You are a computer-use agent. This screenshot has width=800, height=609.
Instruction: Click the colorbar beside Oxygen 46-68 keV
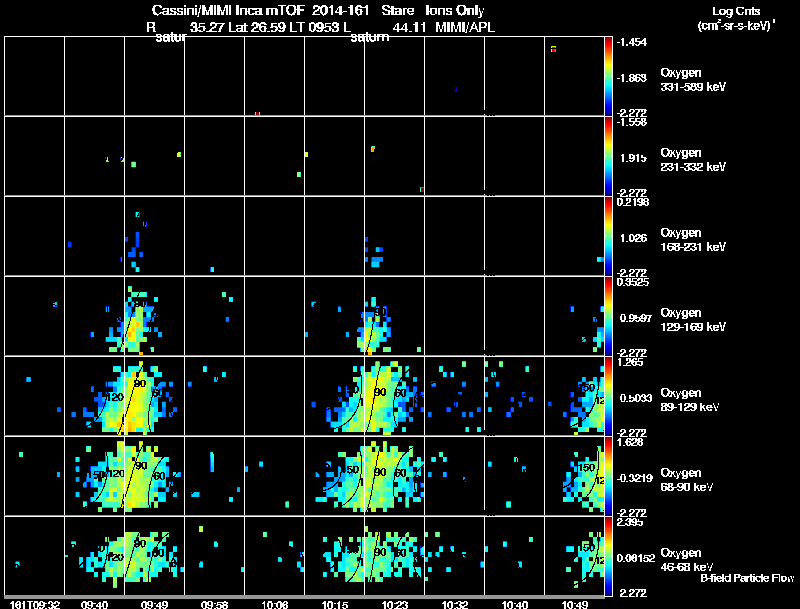pyautogui.click(x=608, y=556)
